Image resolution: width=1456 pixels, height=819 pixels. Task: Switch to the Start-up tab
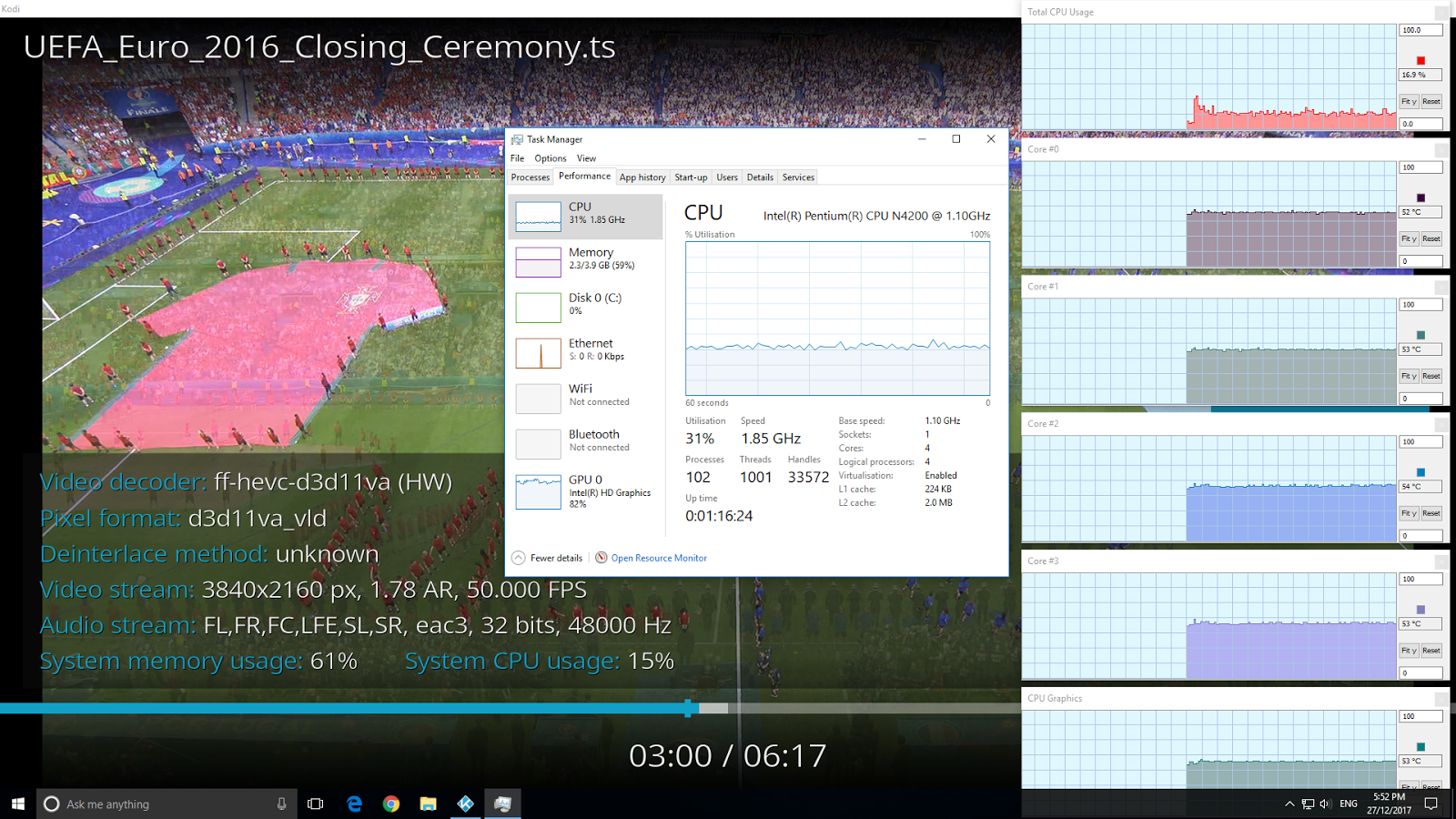pos(691,177)
